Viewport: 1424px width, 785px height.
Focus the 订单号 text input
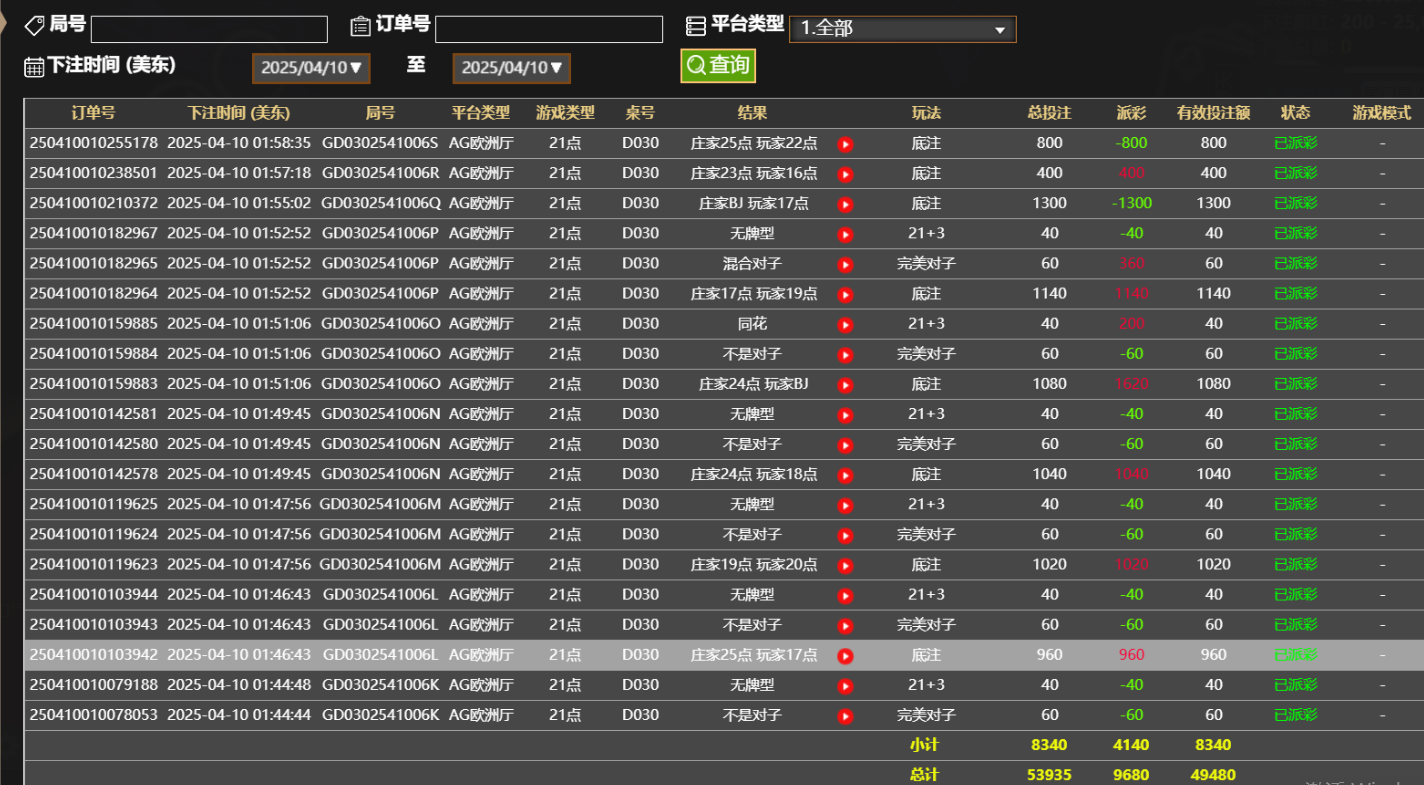pyautogui.click(x=549, y=29)
